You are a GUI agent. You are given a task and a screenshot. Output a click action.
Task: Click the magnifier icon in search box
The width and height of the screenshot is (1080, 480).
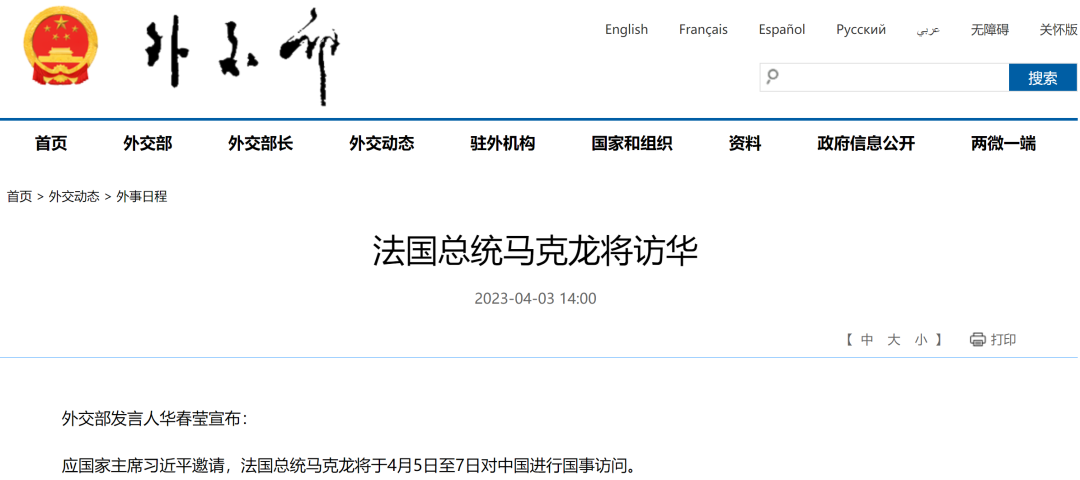[x=772, y=77]
